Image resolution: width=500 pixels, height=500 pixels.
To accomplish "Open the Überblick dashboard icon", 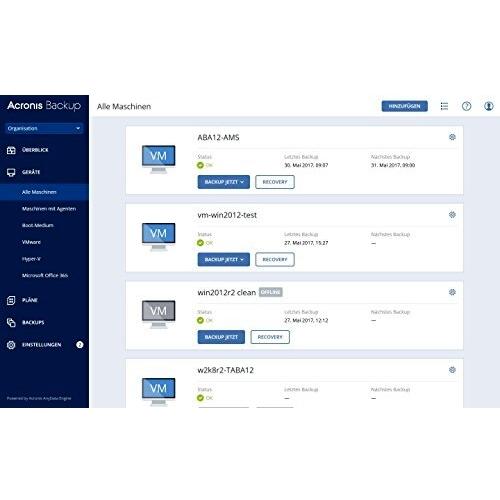I will (x=11, y=150).
